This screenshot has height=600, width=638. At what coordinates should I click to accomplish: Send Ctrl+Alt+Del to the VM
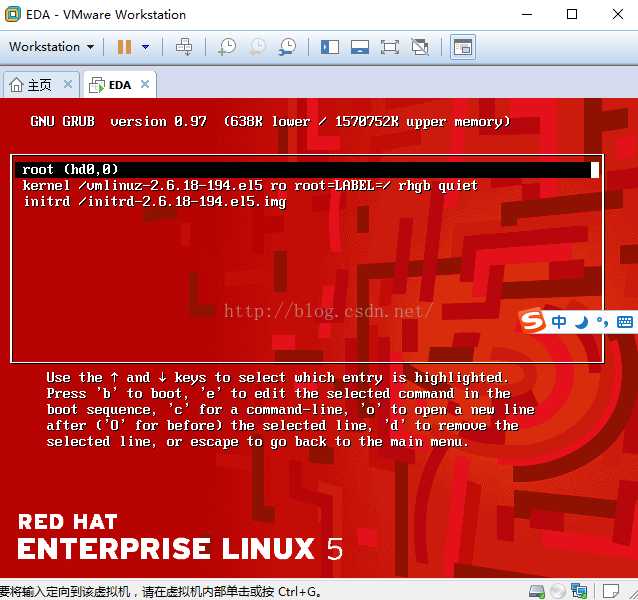pyautogui.click(x=184, y=47)
